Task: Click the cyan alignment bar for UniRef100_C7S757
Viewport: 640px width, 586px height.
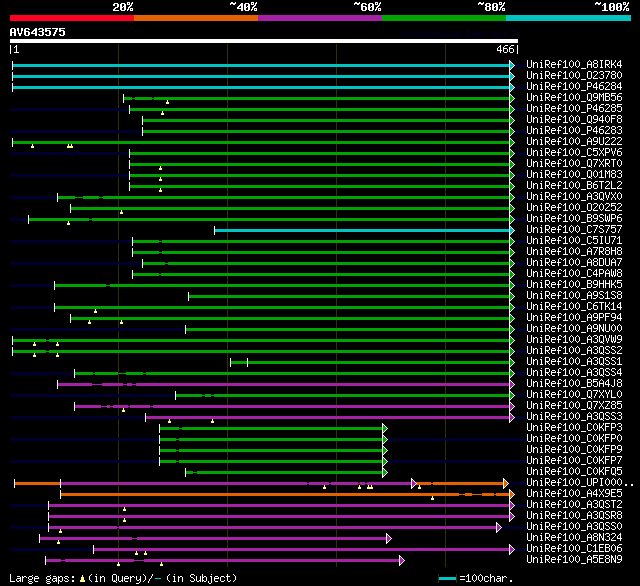Action: [x=362, y=231]
